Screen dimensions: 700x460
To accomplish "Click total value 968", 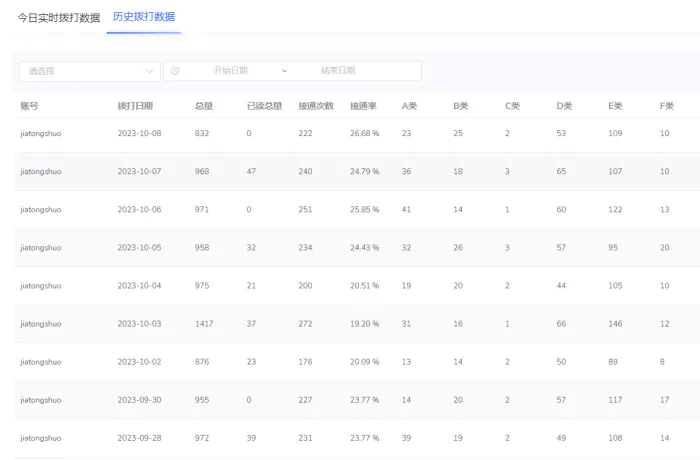I will [202, 171].
